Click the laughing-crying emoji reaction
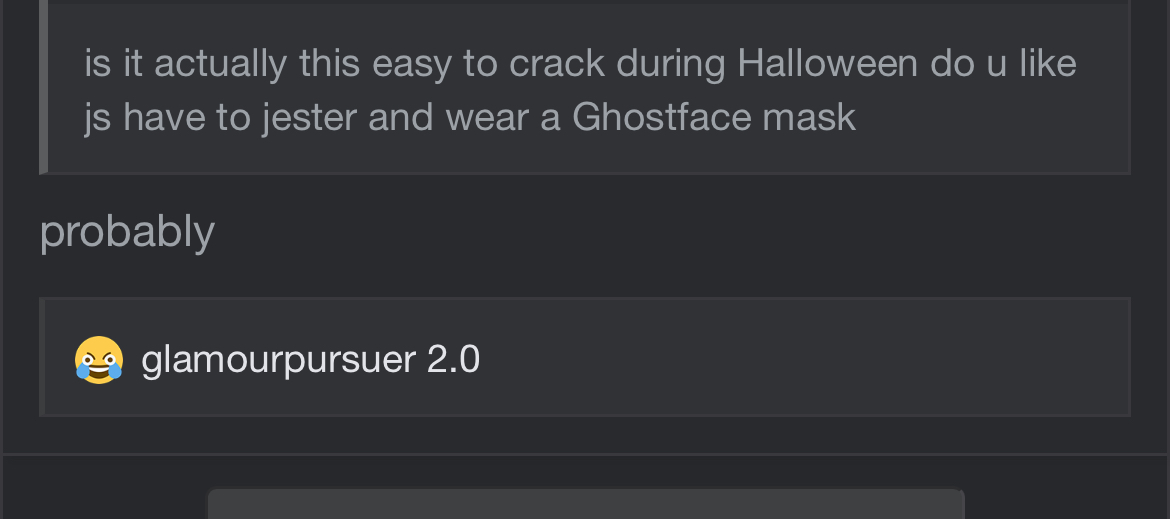The height and width of the screenshot is (519, 1170). [98, 359]
